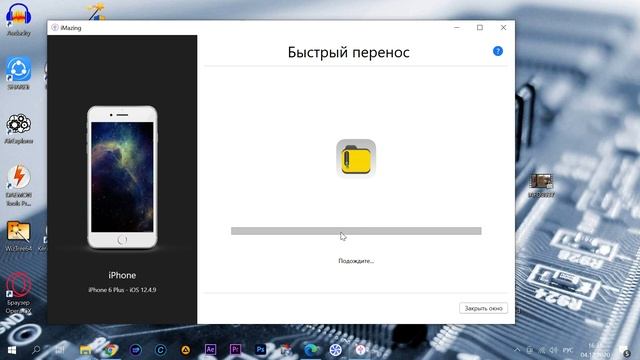Click 'iPhone 6 Plus - iOS 12.4.9' text
Screen dimensions: 640x360
[122, 290]
